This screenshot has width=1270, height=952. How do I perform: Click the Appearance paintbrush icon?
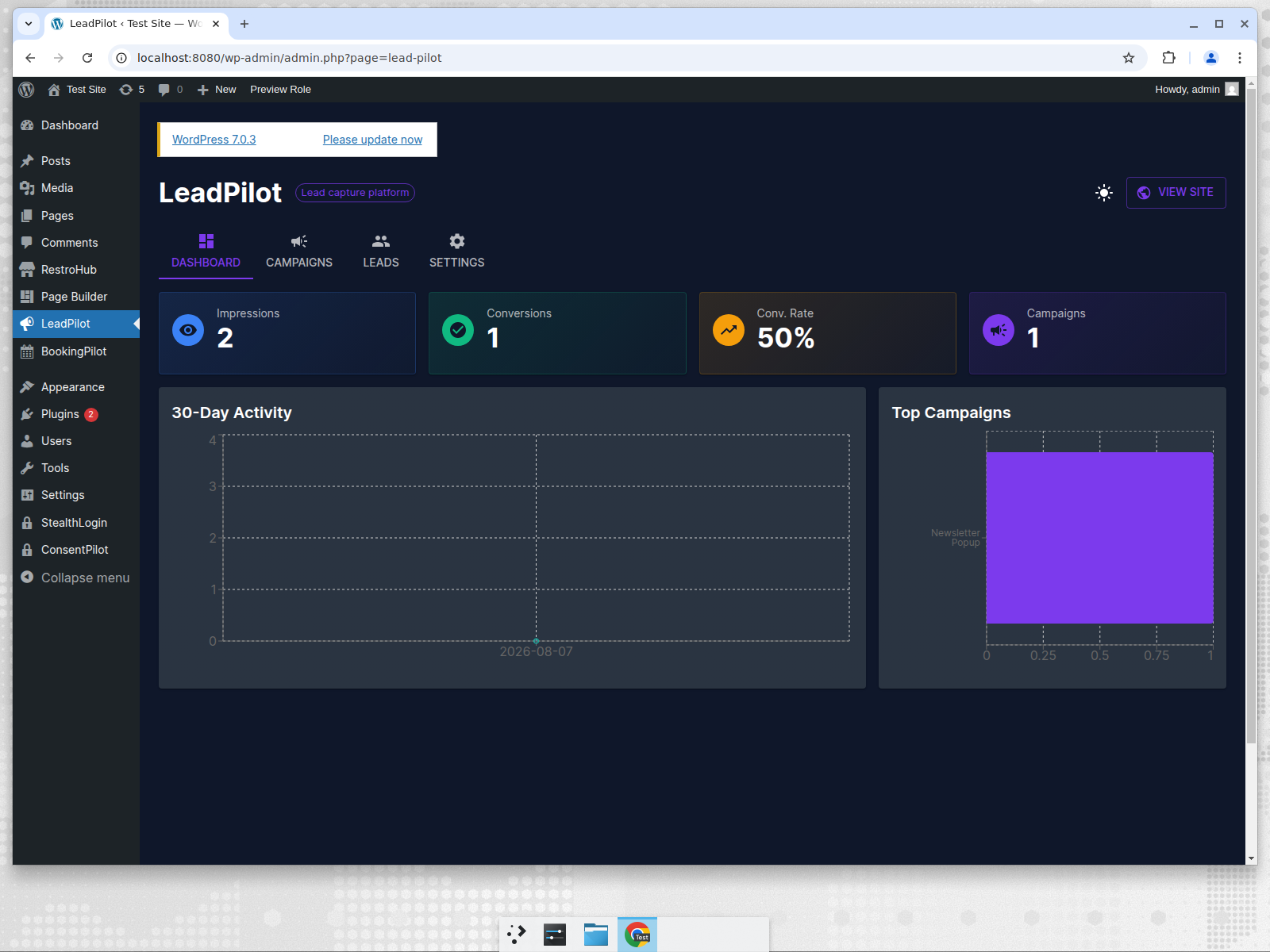pos(27,387)
